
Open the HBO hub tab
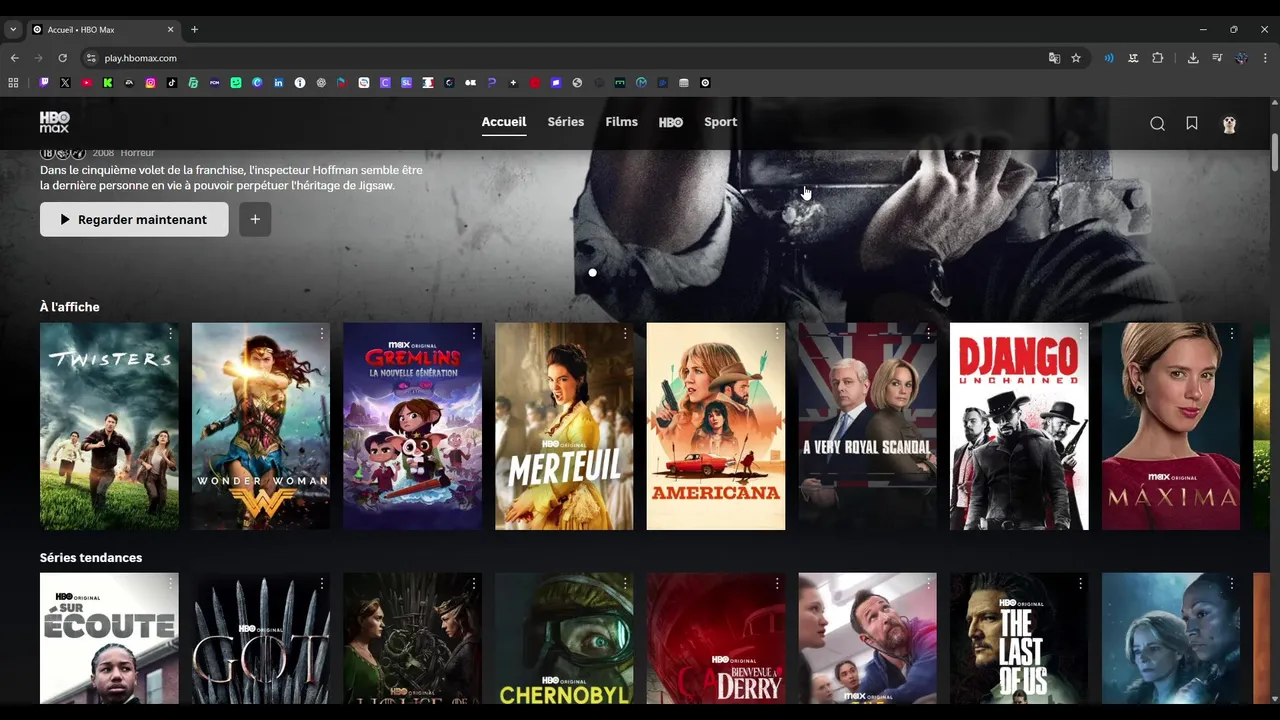point(671,122)
